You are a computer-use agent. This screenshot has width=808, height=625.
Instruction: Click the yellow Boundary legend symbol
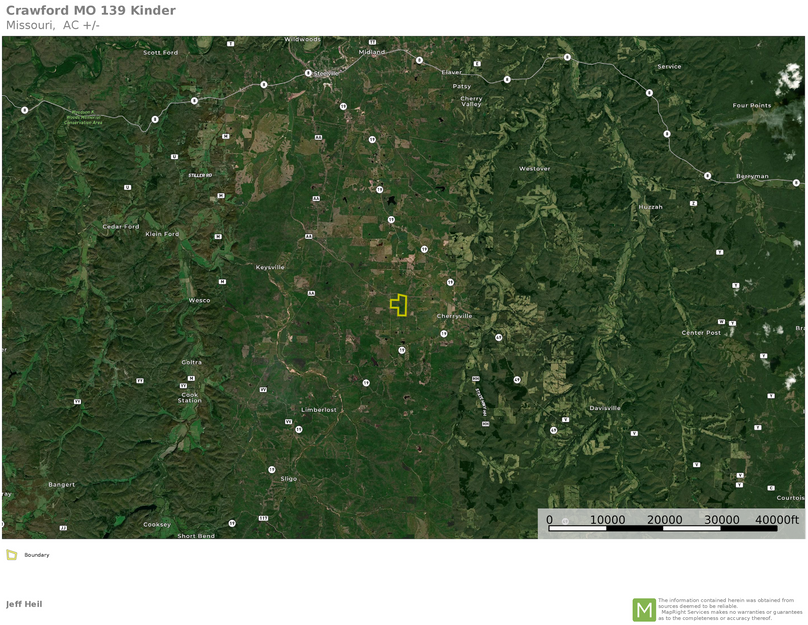tap(11, 555)
